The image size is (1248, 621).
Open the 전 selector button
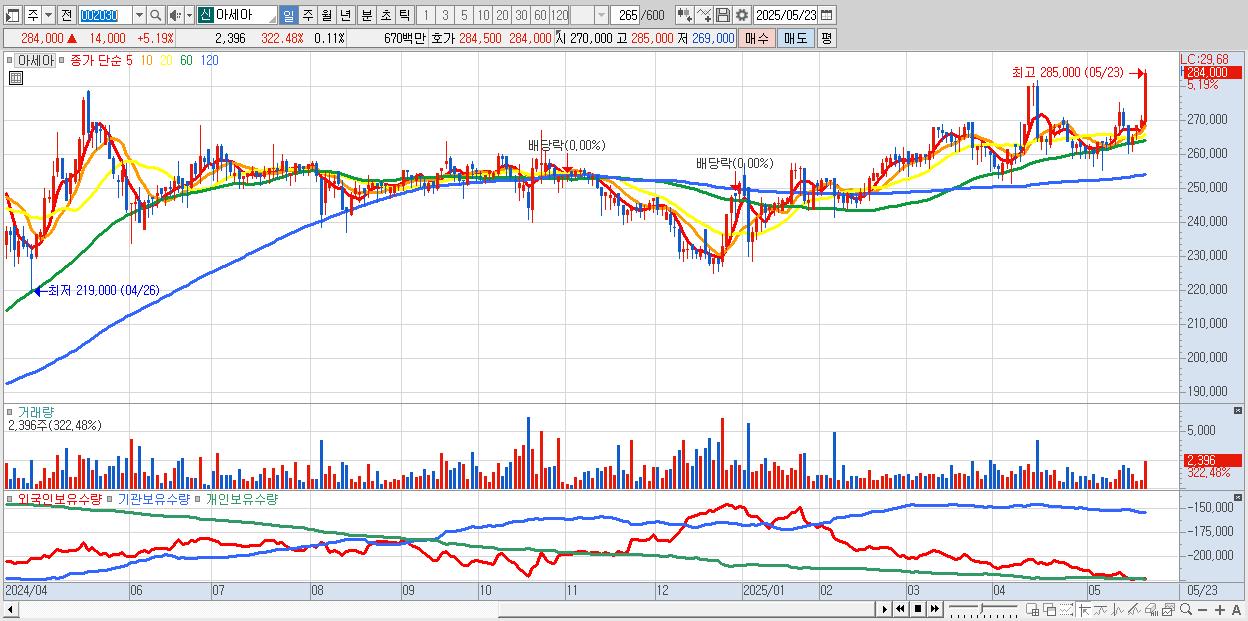(66, 15)
